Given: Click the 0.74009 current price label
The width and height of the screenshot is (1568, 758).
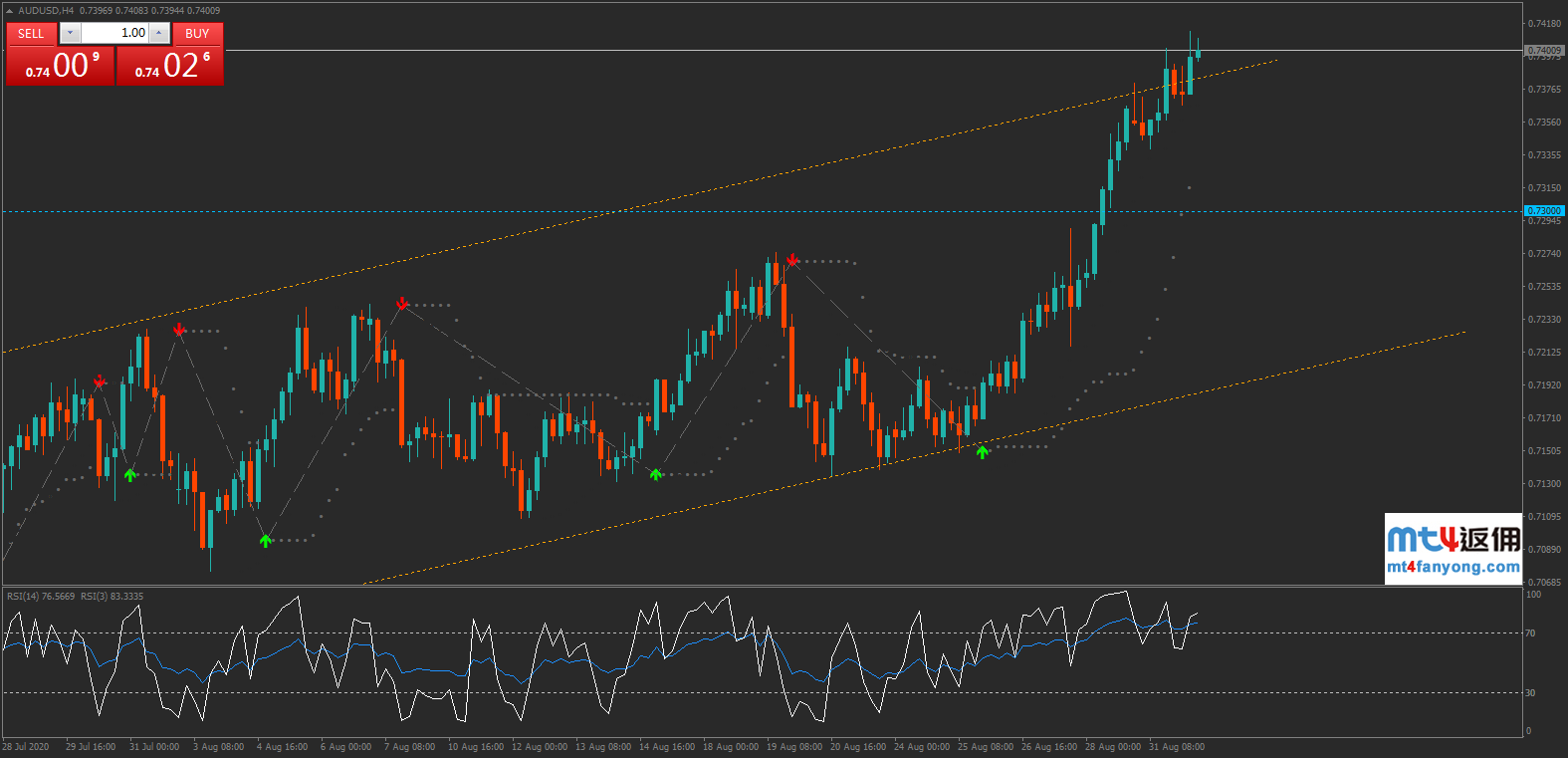Looking at the screenshot, I should pyautogui.click(x=1544, y=50).
